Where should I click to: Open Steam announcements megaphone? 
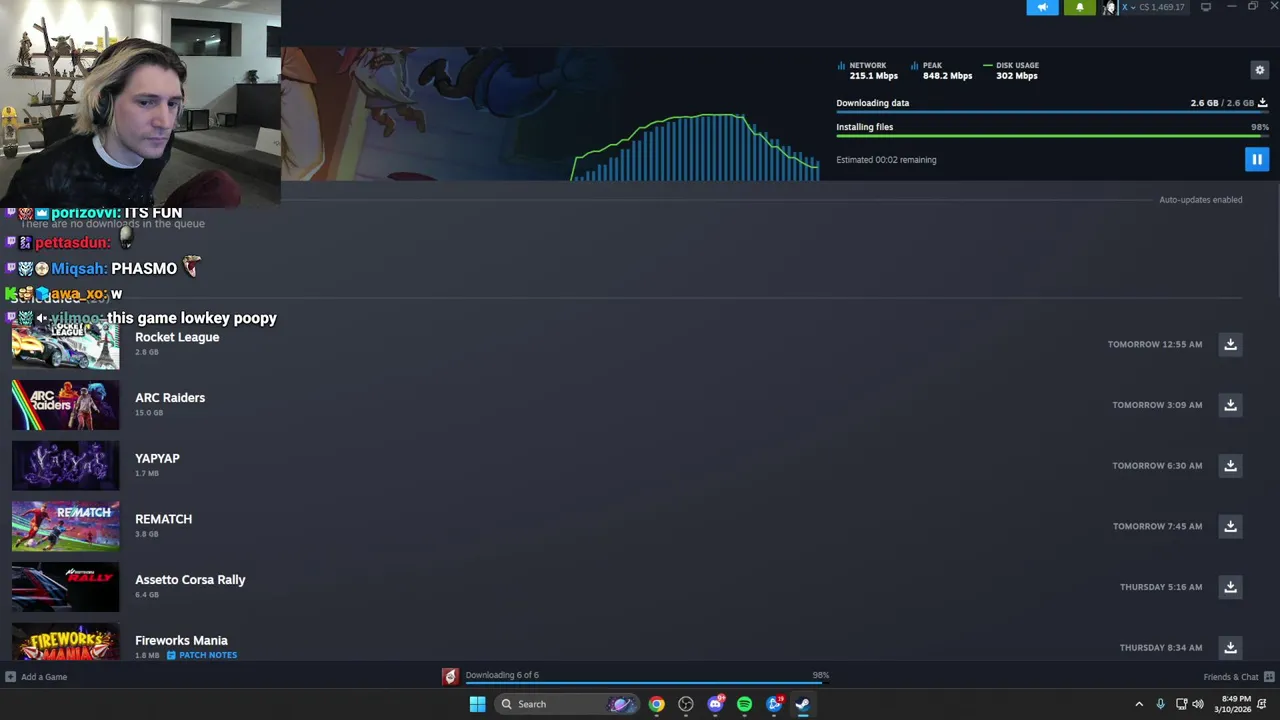point(1042,7)
